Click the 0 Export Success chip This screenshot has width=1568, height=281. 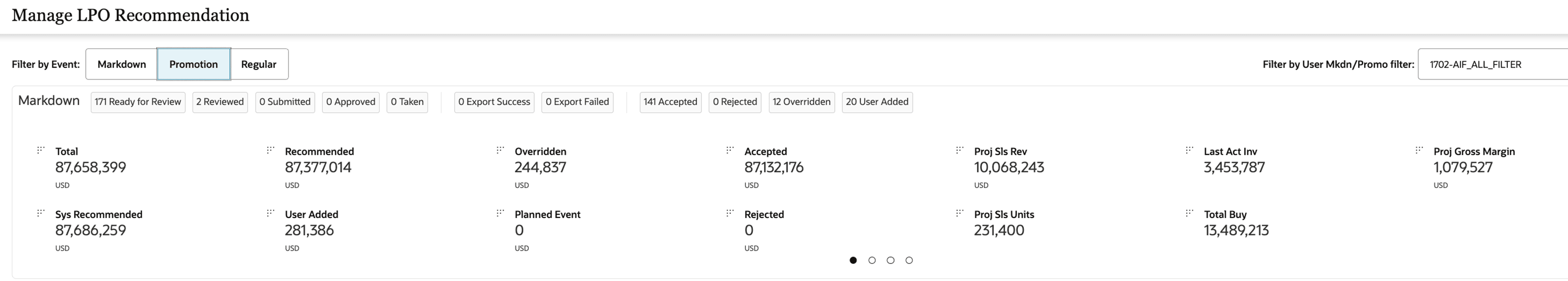click(x=494, y=102)
